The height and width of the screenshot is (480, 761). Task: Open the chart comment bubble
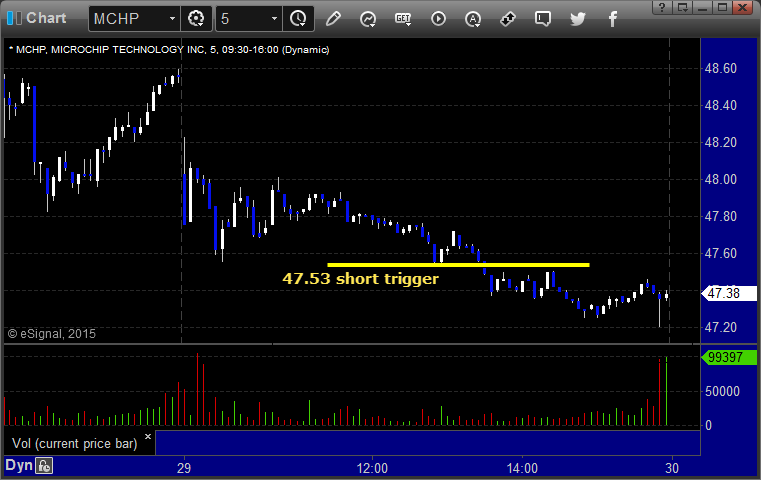(543, 19)
